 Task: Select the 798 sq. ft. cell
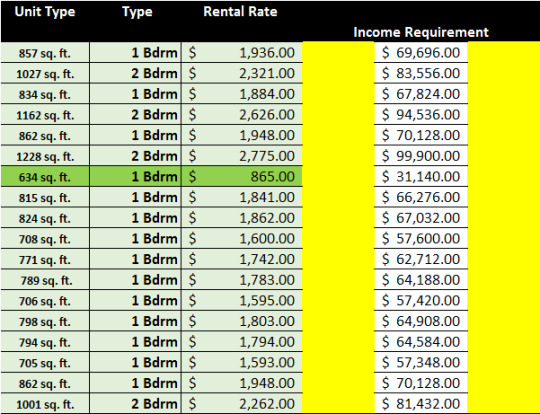pyautogui.click(x=45, y=321)
